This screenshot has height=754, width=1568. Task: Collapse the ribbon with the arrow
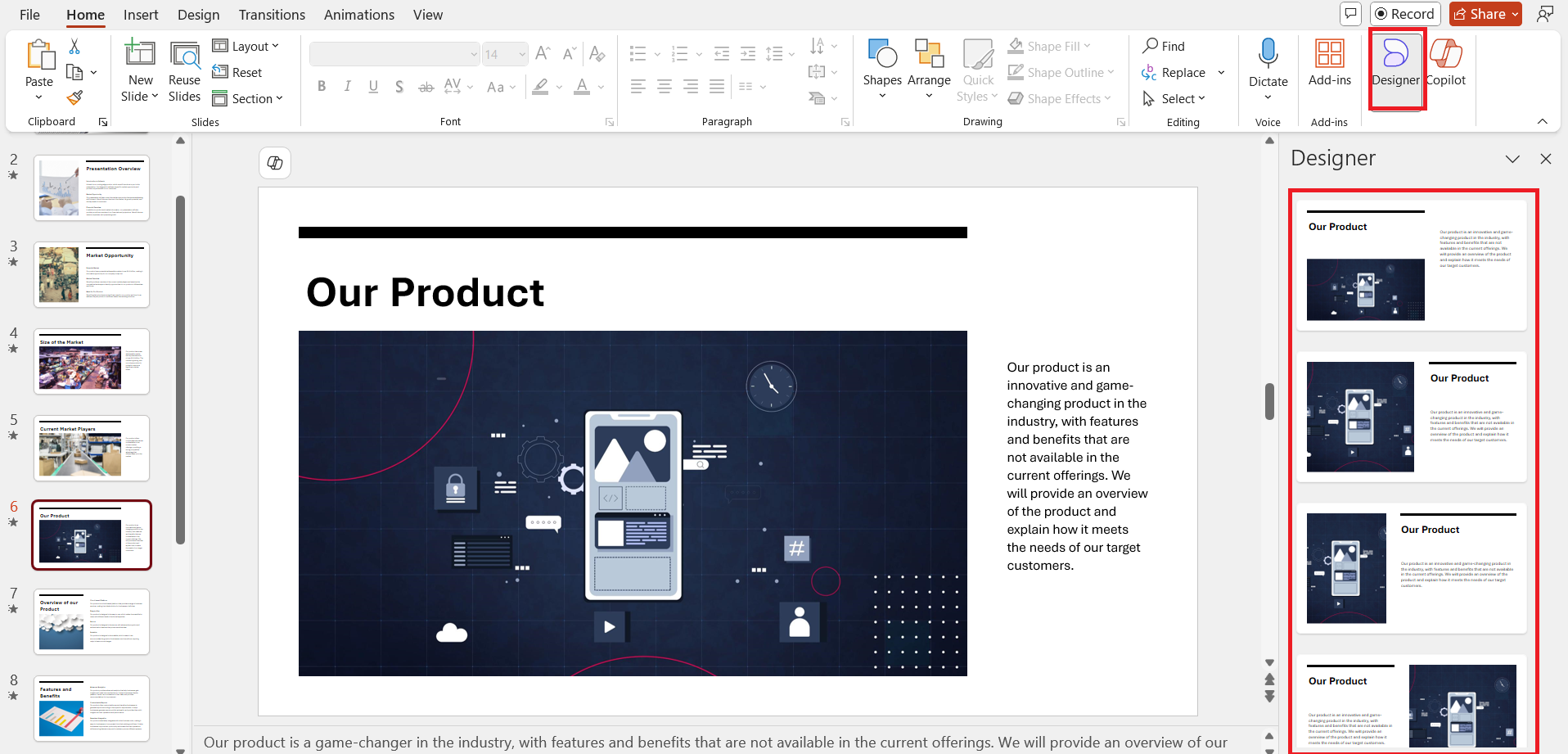coord(1542,121)
